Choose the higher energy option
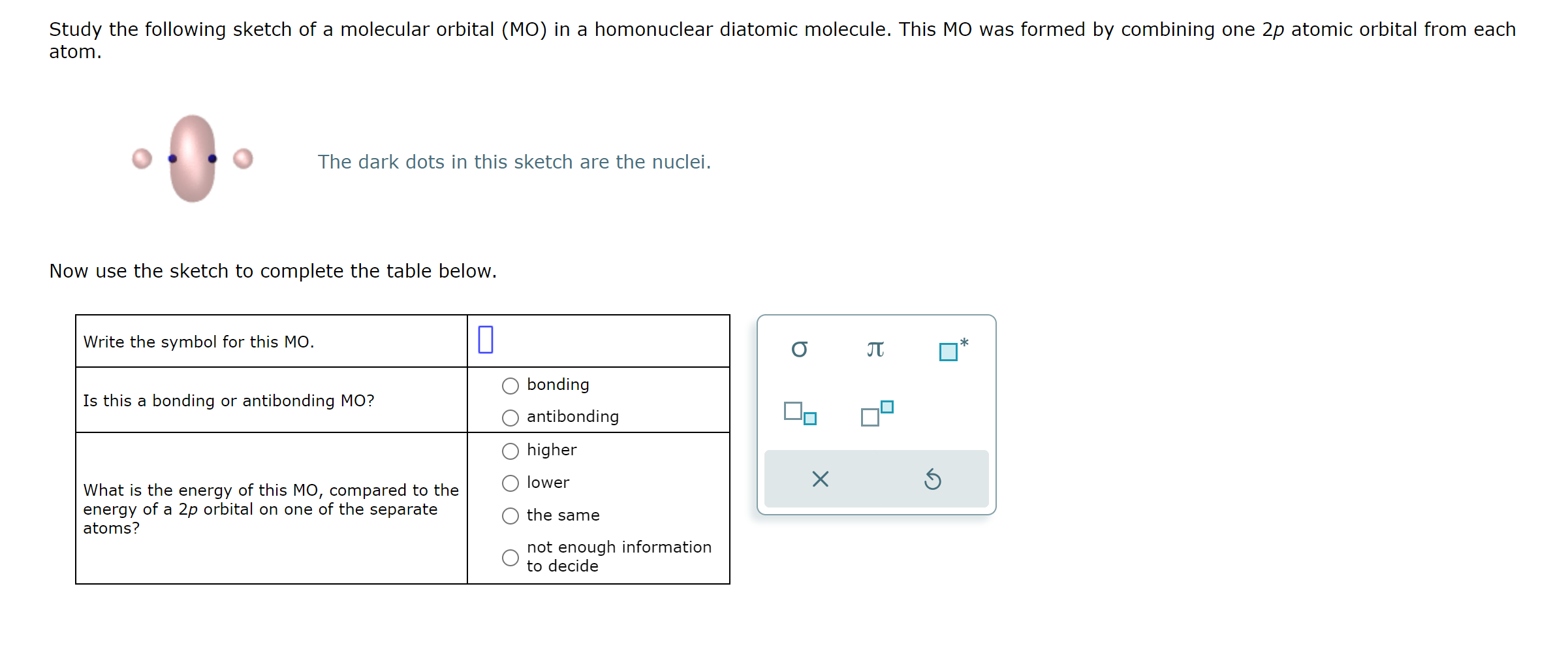 coord(510,450)
